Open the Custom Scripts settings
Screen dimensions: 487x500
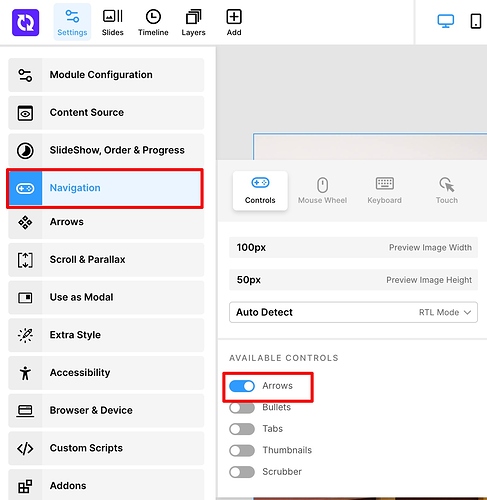(x=106, y=448)
